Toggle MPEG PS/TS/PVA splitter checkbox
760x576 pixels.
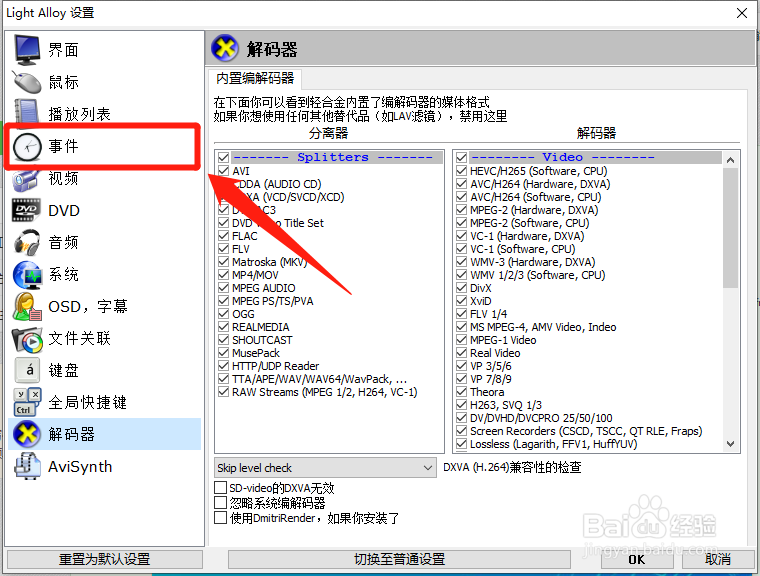[223, 301]
